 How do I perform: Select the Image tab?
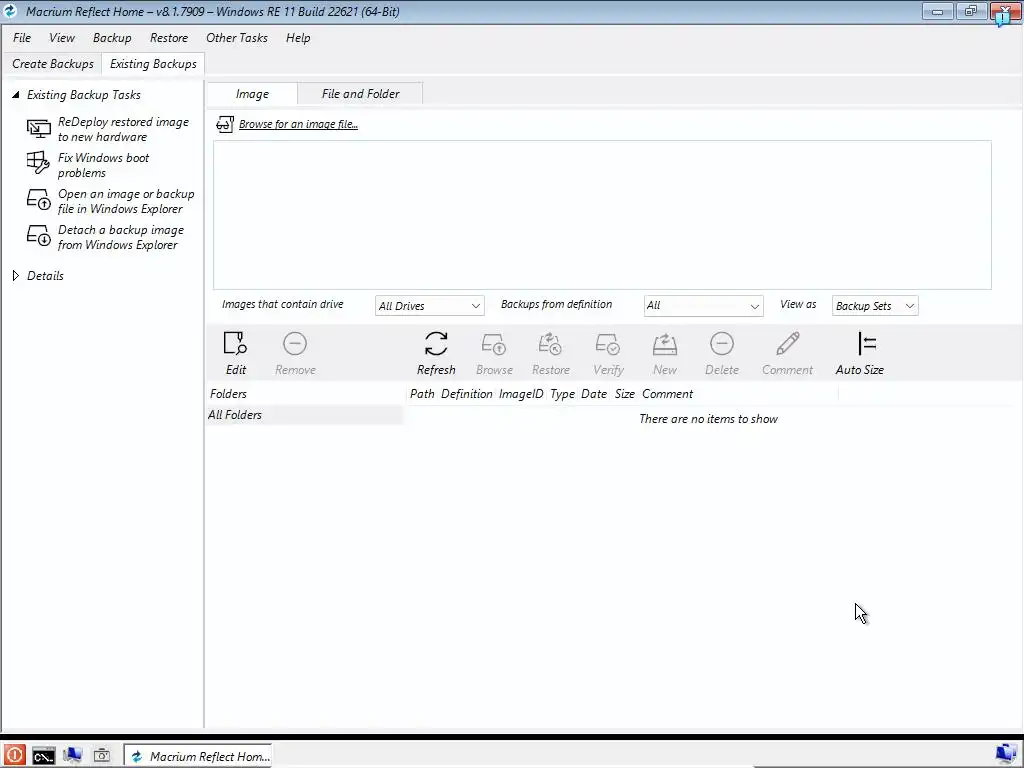[252, 94]
